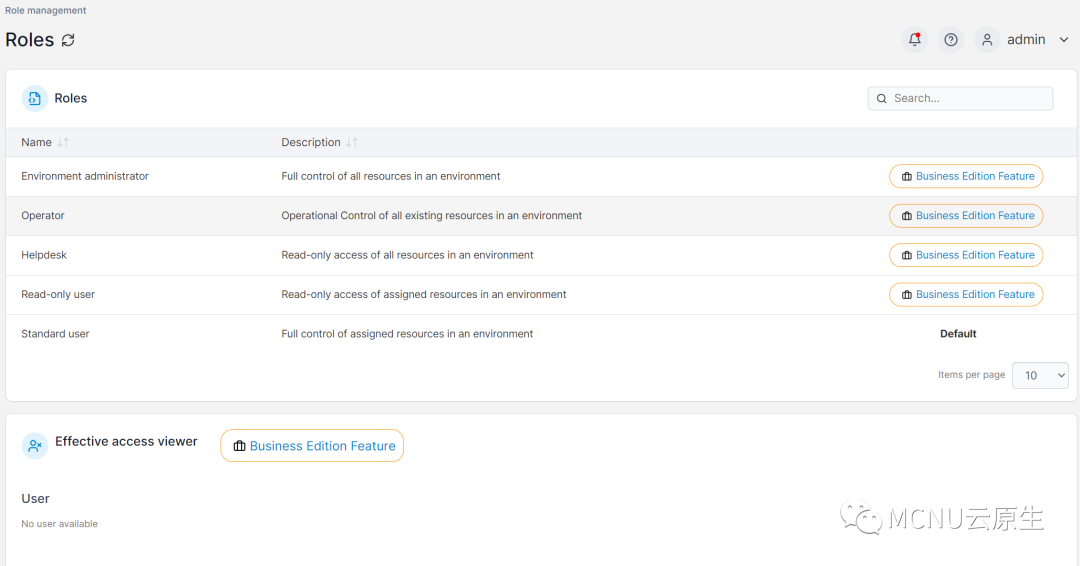The width and height of the screenshot is (1080, 566).
Task: Click Business Edition Feature for Environment administrator
Action: coord(966,176)
